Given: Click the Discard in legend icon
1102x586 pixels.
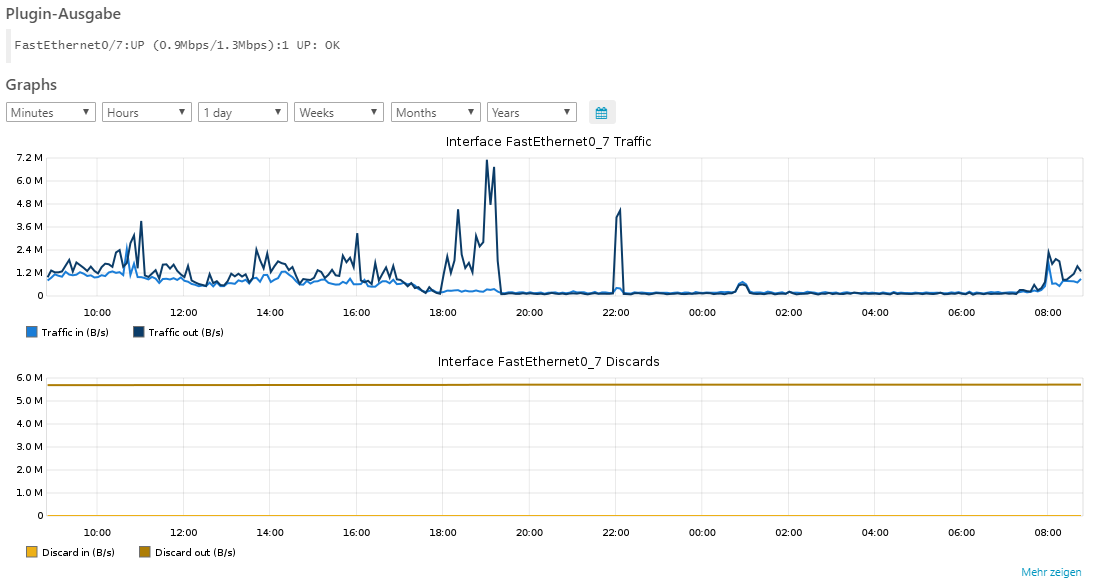Looking at the screenshot, I should 28,551.
